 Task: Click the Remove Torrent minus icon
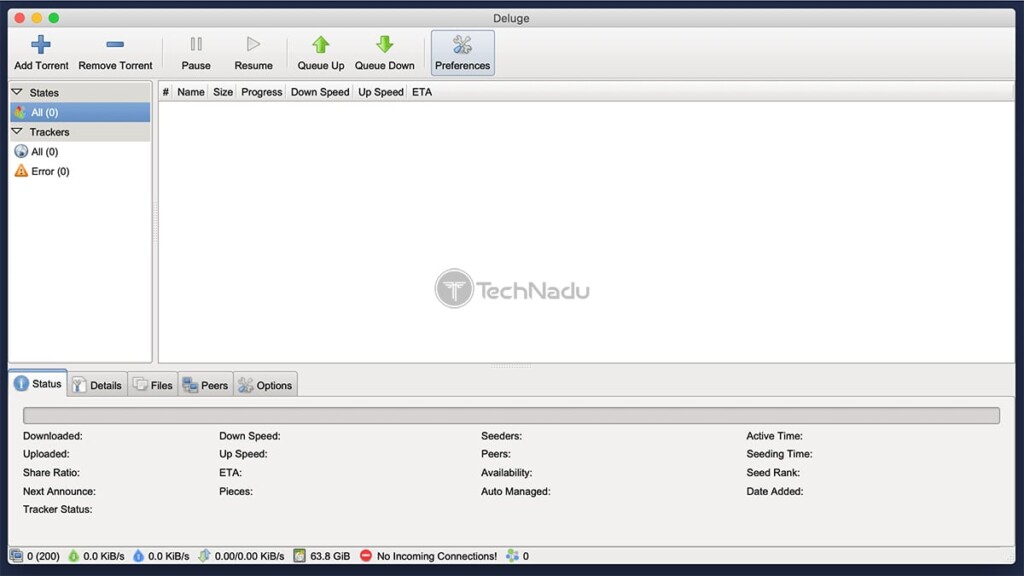click(x=115, y=44)
